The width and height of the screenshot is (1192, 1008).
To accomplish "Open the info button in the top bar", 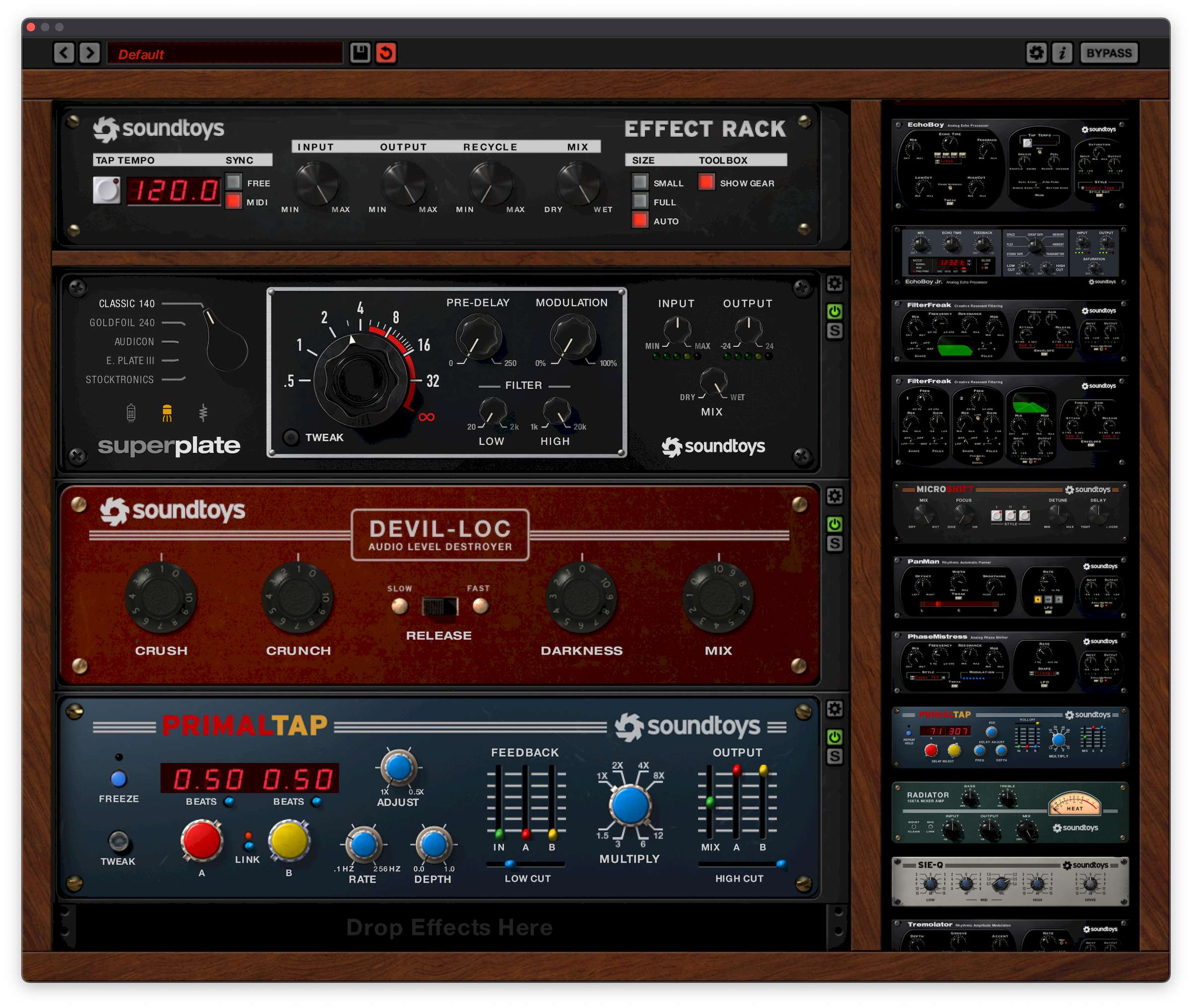I will pos(1062,53).
